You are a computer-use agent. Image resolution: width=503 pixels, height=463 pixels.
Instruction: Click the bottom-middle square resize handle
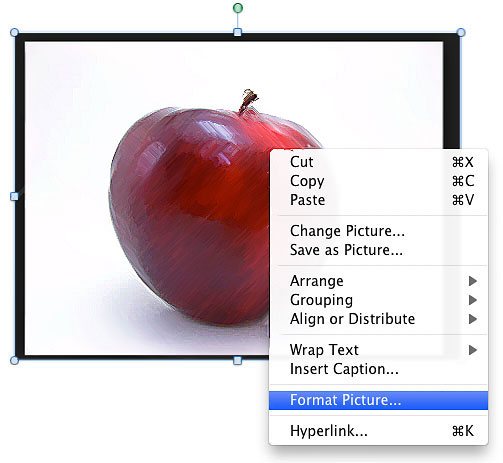[237, 360]
